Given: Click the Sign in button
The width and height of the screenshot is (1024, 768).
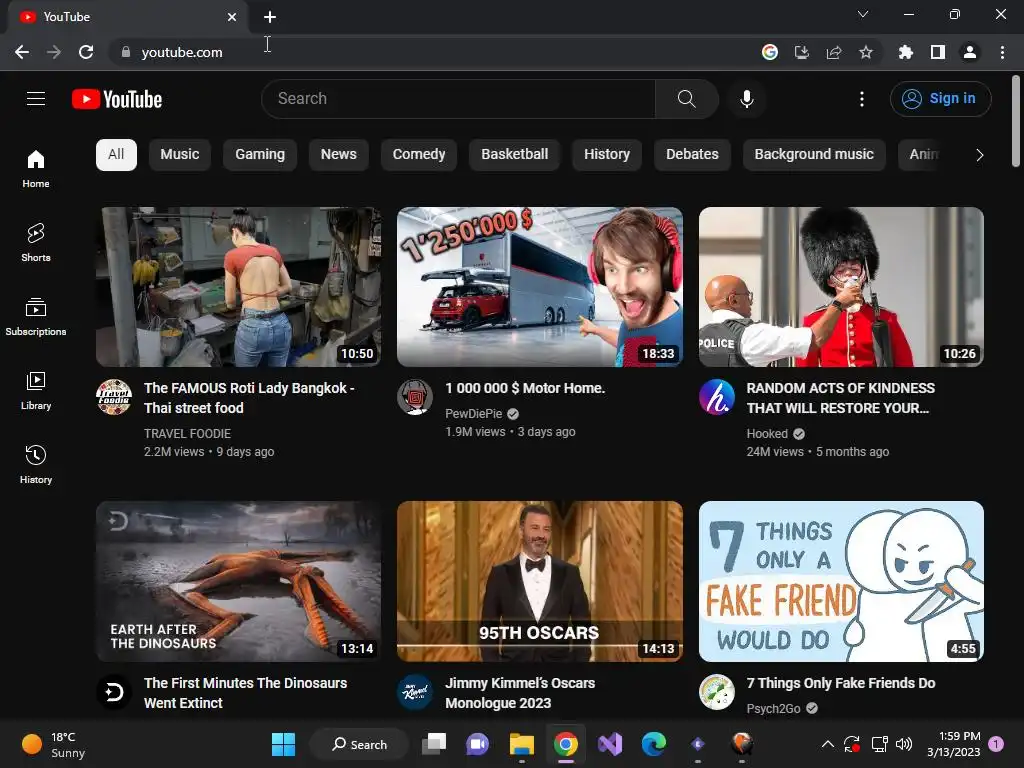Looking at the screenshot, I should [x=940, y=99].
